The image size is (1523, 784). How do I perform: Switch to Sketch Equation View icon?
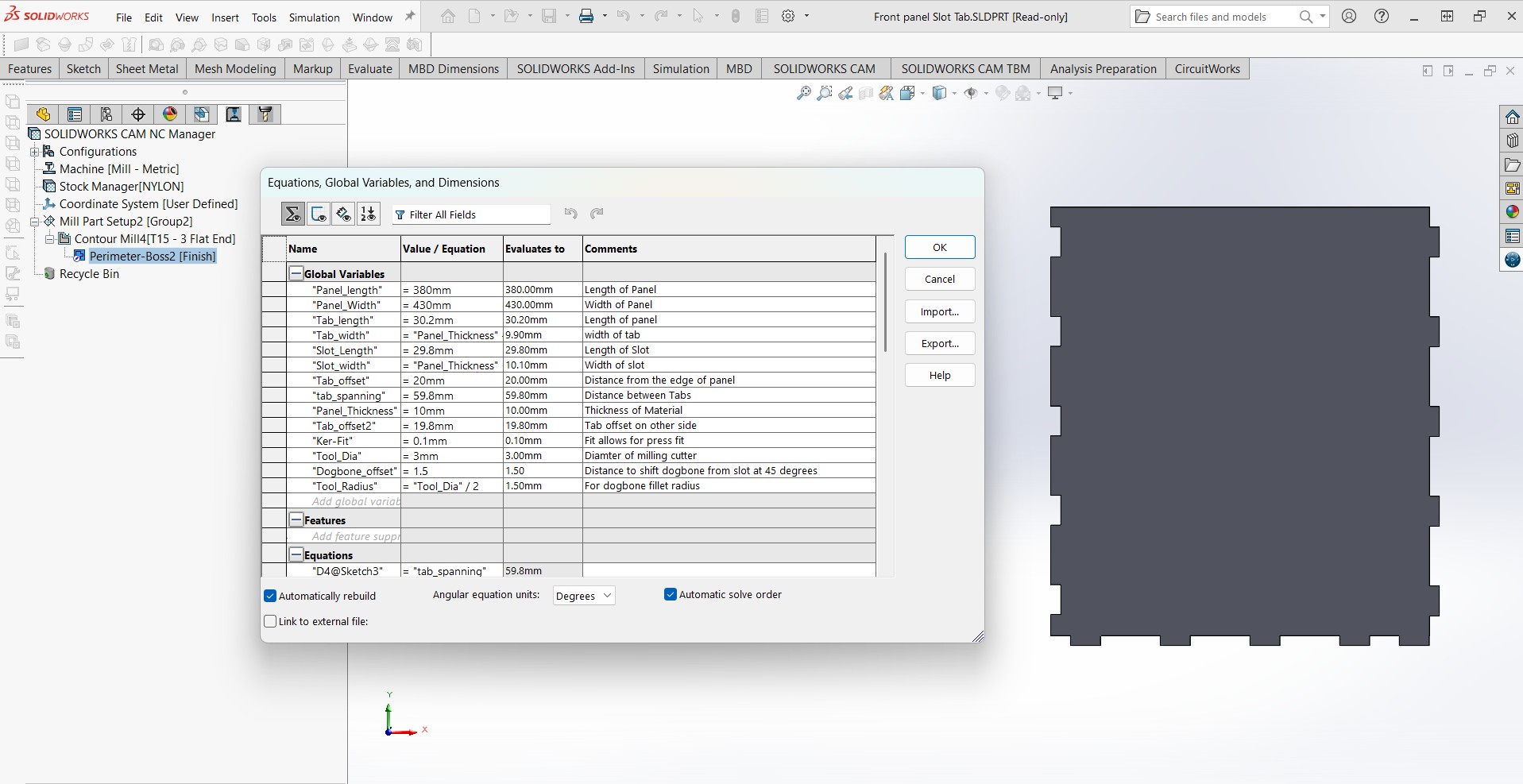(319, 214)
